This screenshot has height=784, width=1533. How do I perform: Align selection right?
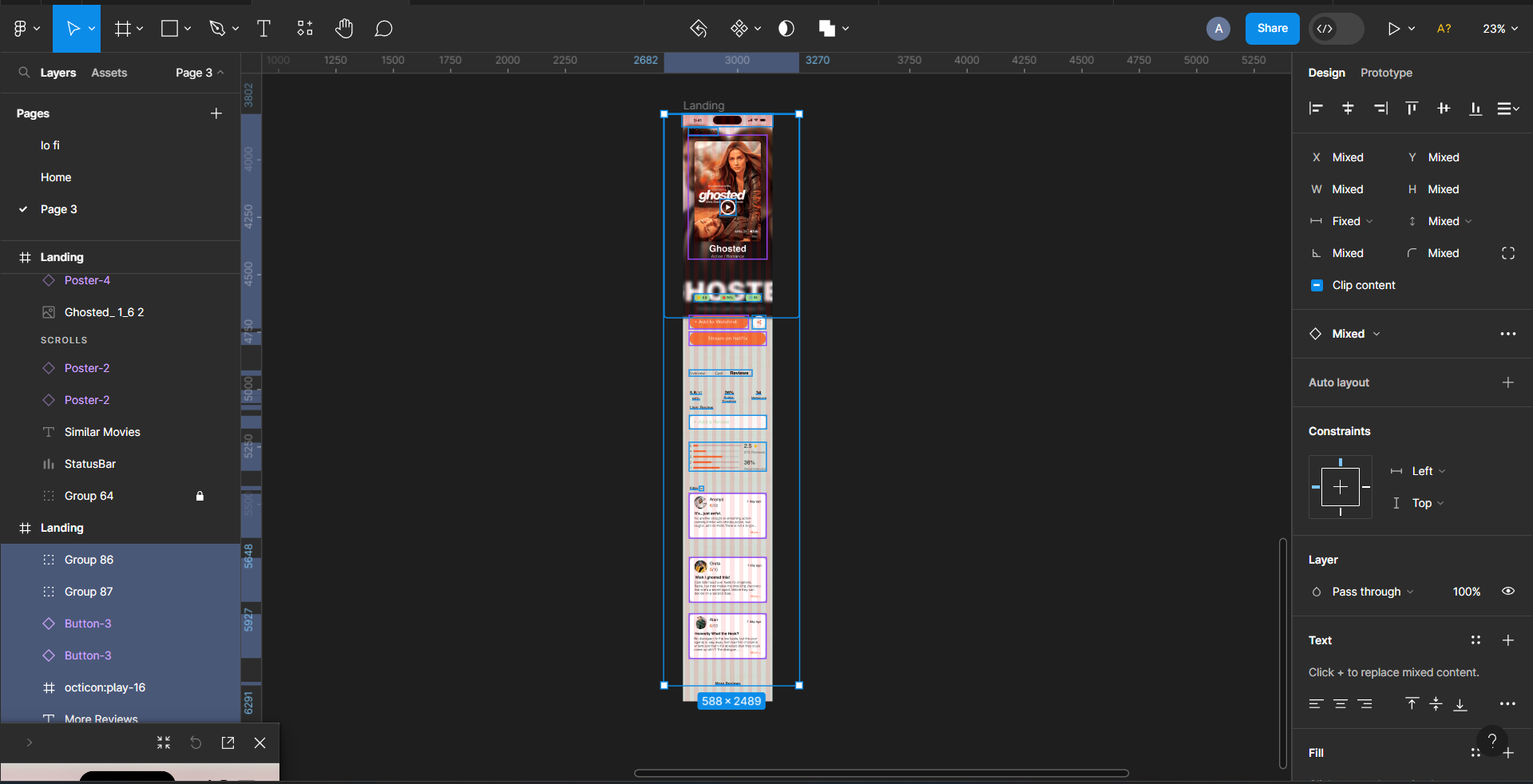tap(1380, 109)
